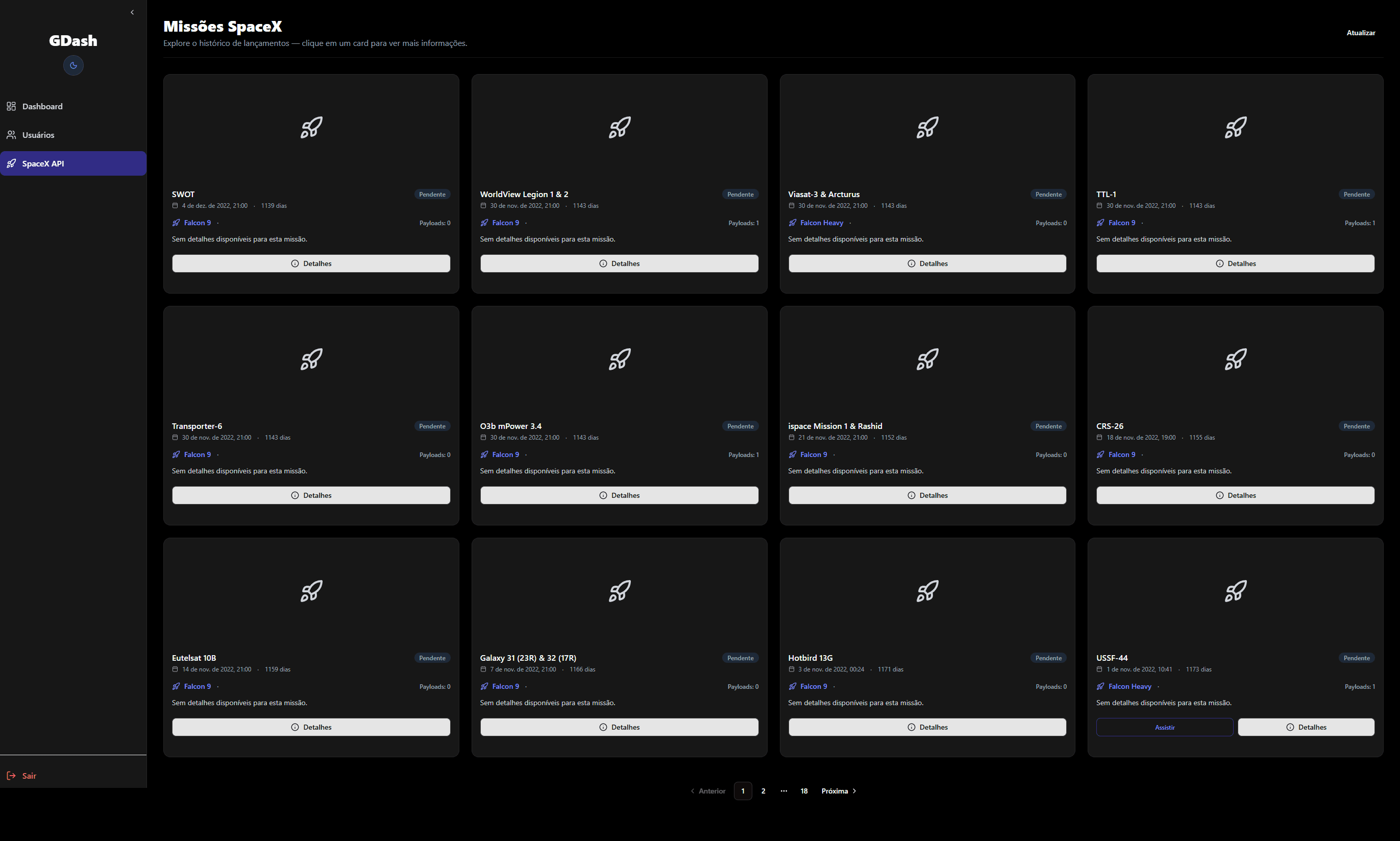Collapse the sidebar with chevron arrow
The height and width of the screenshot is (841, 1400).
pyautogui.click(x=132, y=12)
